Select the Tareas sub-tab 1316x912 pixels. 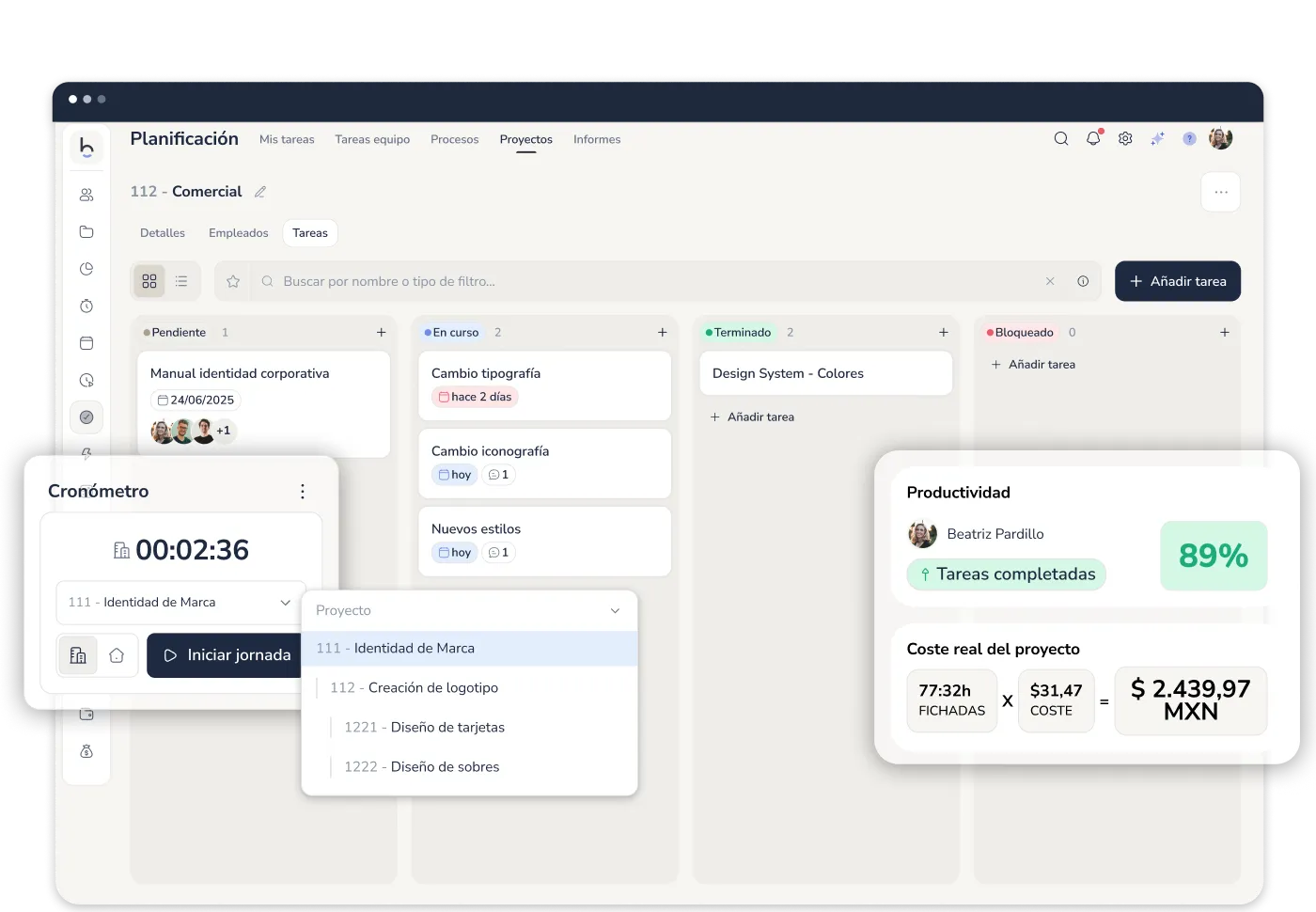310,233
